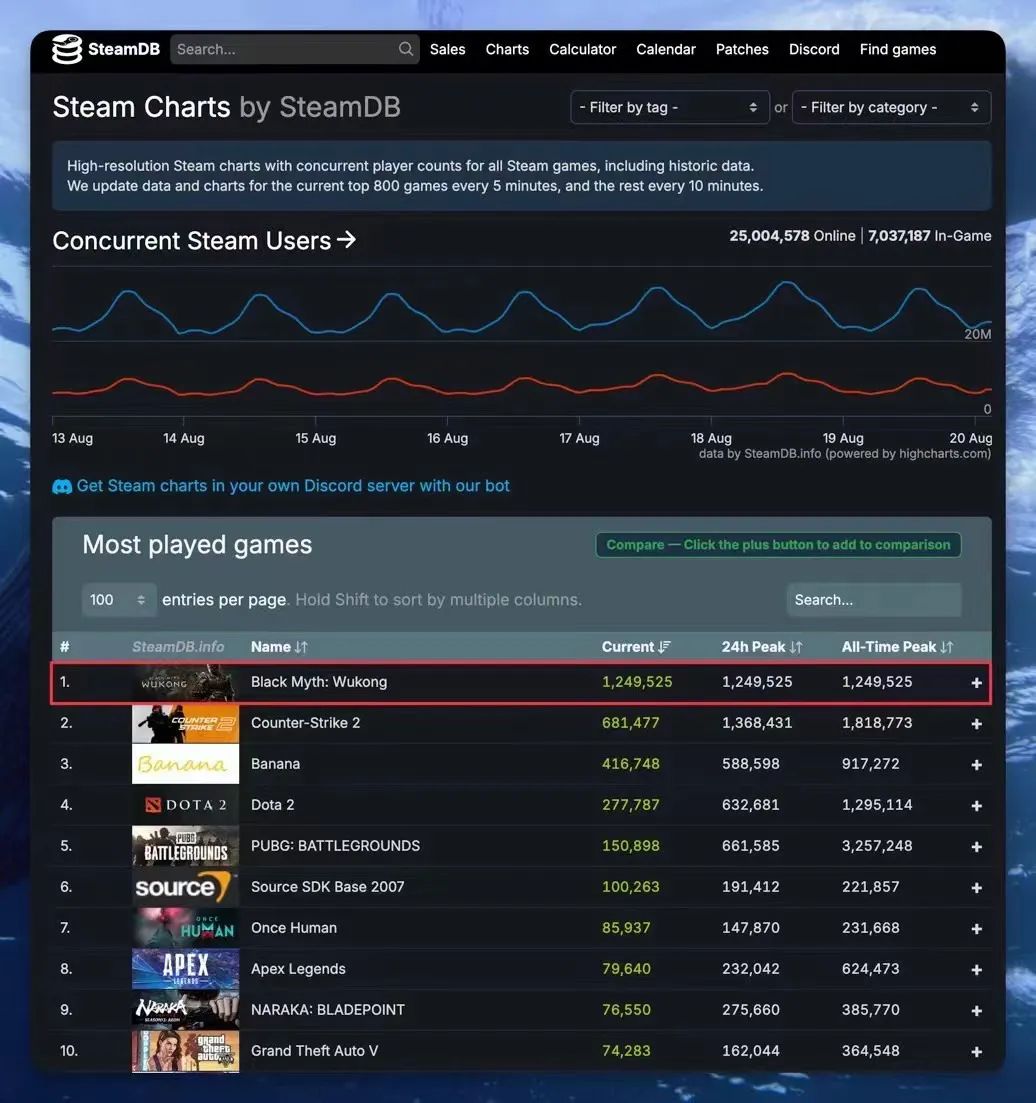Click Counter-Strike 2 all-time peak 1,818,773
The height and width of the screenshot is (1103, 1036).
pos(876,723)
